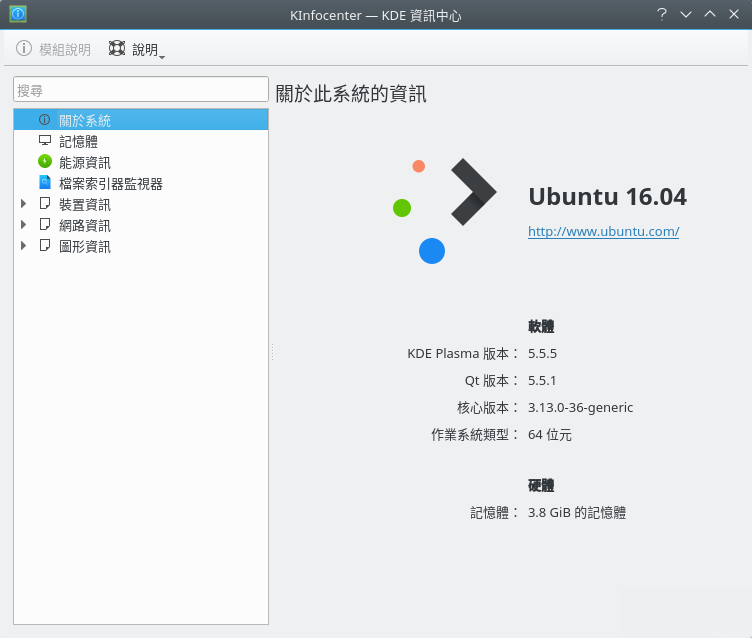
Task: Click the 作業系統類型 label
Action: (475, 435)
